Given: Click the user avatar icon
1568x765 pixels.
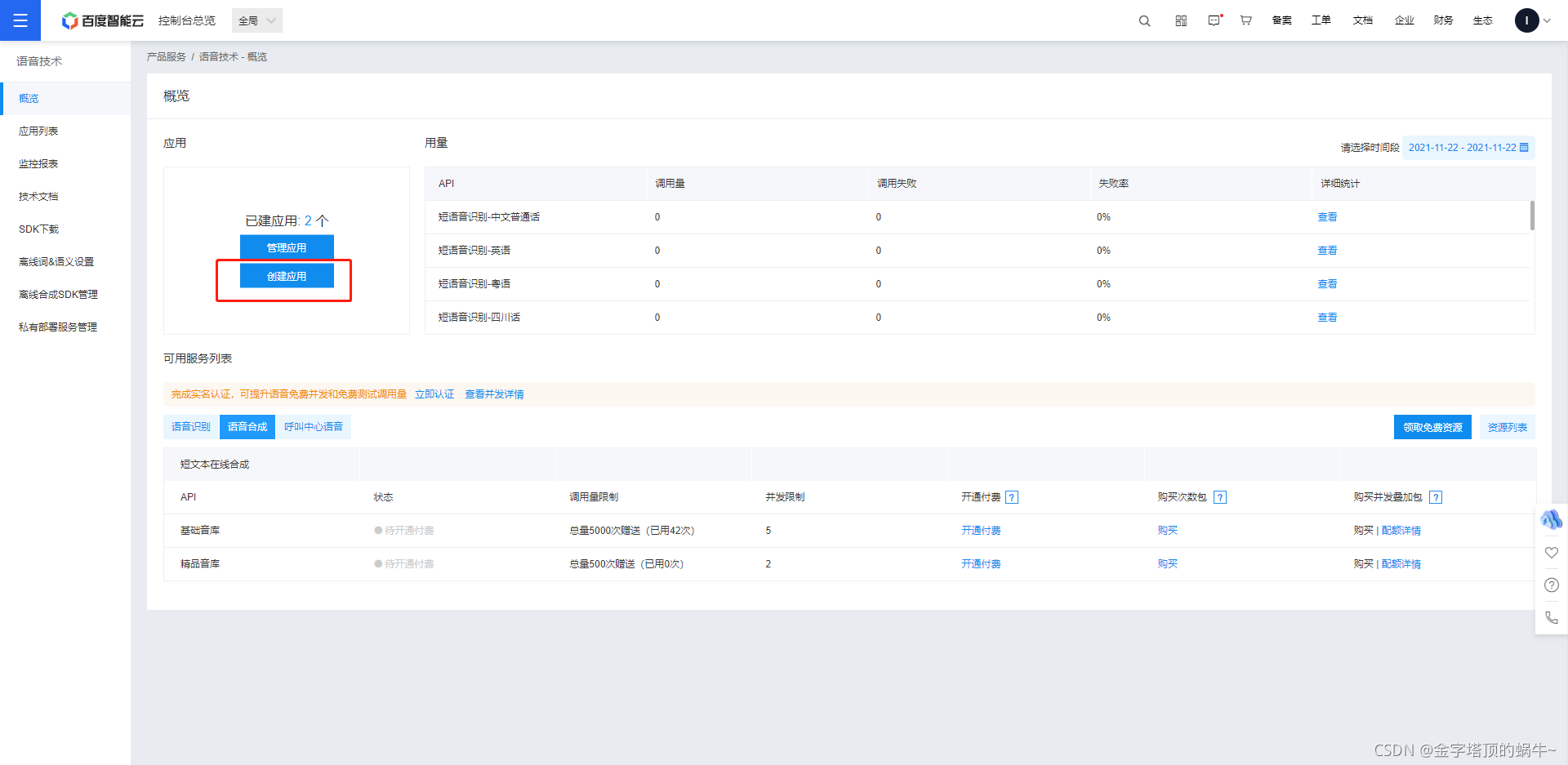Looking at the screenshot, I should coord(1526,20).
